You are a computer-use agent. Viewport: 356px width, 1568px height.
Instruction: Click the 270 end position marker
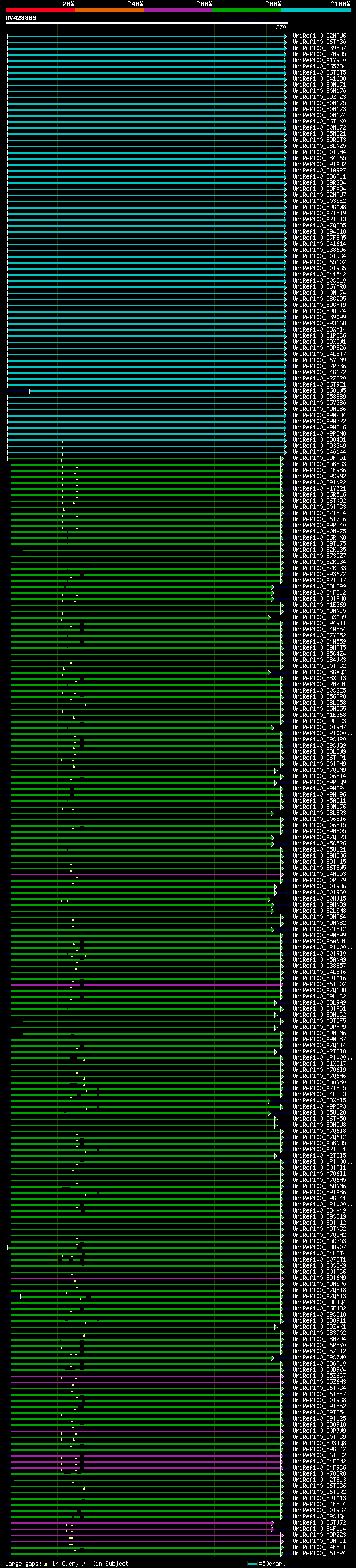tap(282, 27)
